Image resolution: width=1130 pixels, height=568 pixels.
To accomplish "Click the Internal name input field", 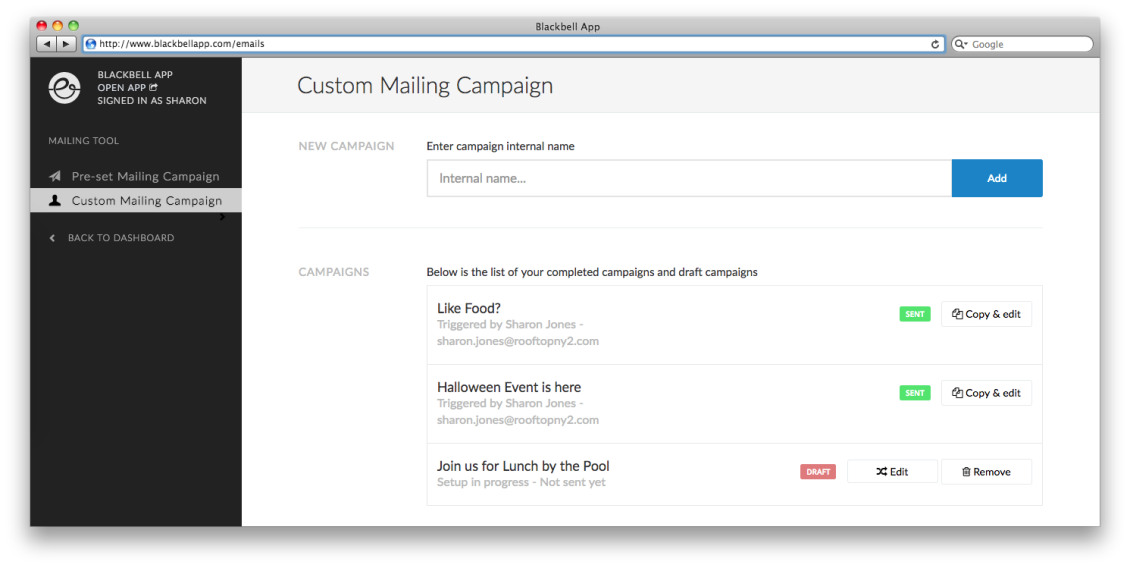I will (x=689, y=178).
